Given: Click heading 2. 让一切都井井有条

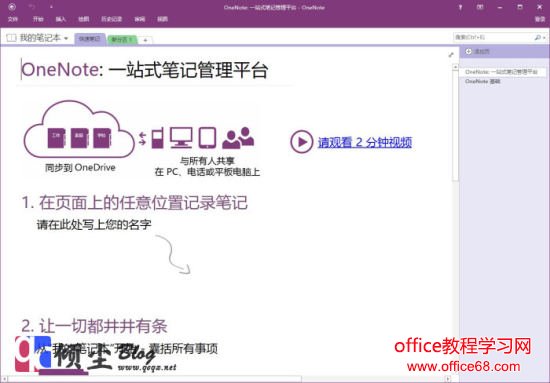Looking at the screenshot, I should pyautogui.click(x=94, y=326).
